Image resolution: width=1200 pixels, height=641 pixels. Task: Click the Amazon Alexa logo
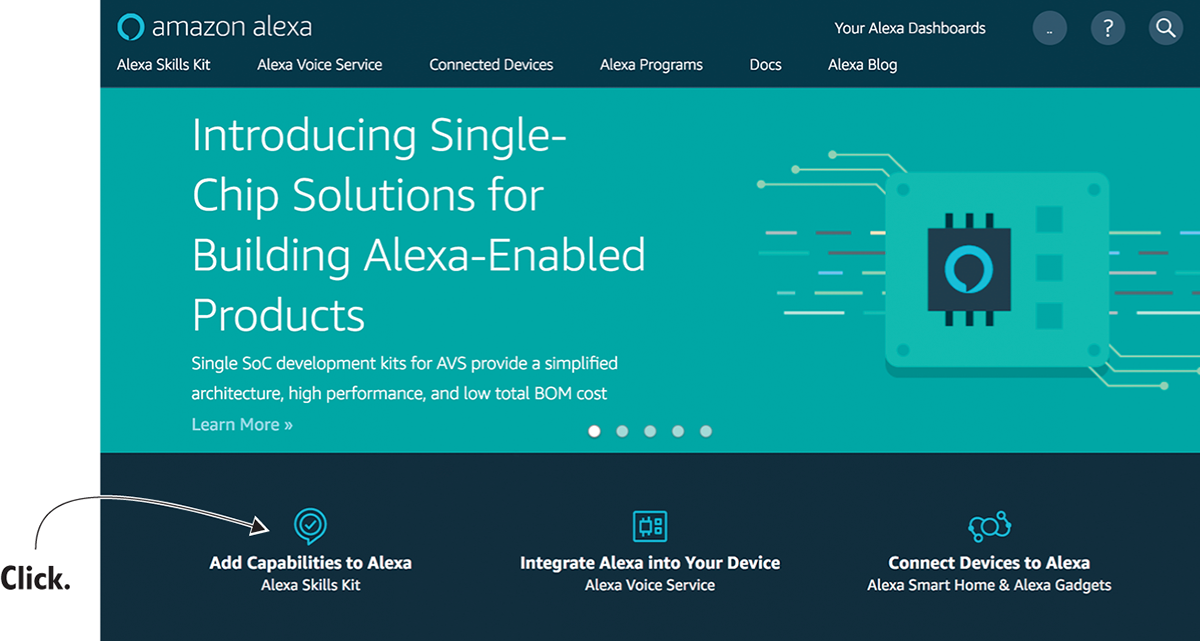pyautogui.click(x=214, y=27)
